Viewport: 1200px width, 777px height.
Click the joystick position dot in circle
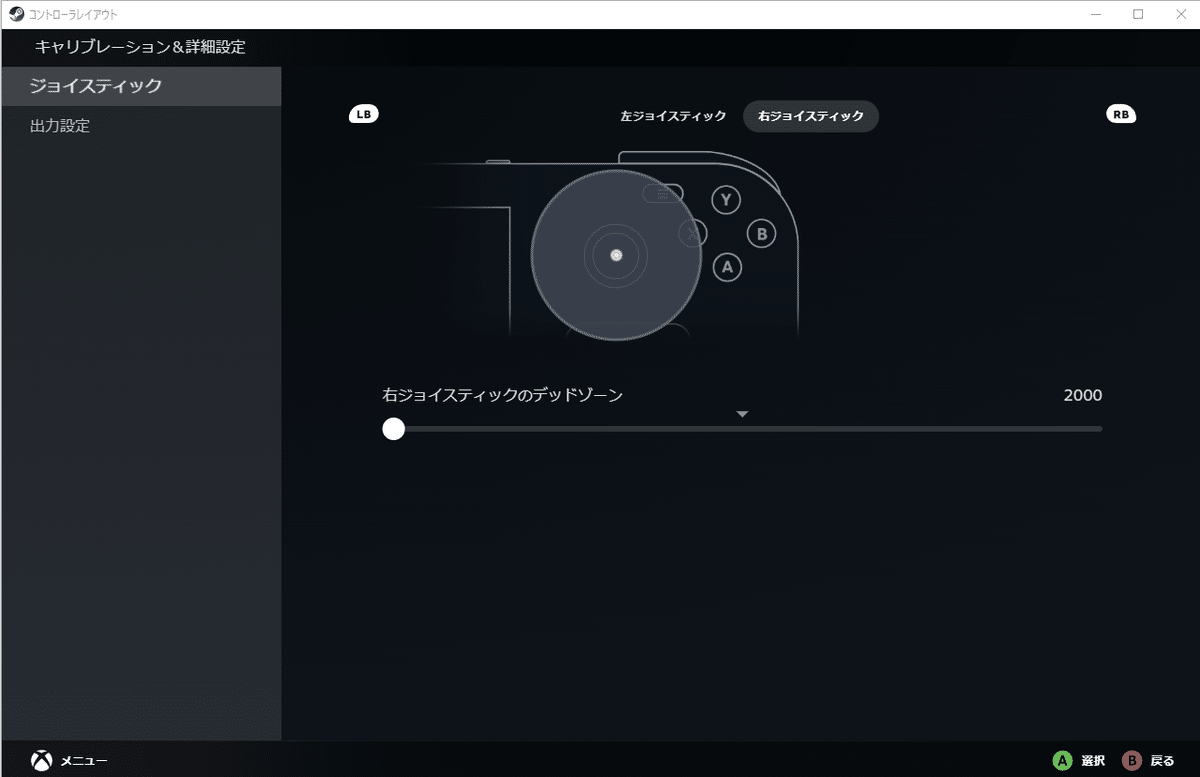click(616, 255)
